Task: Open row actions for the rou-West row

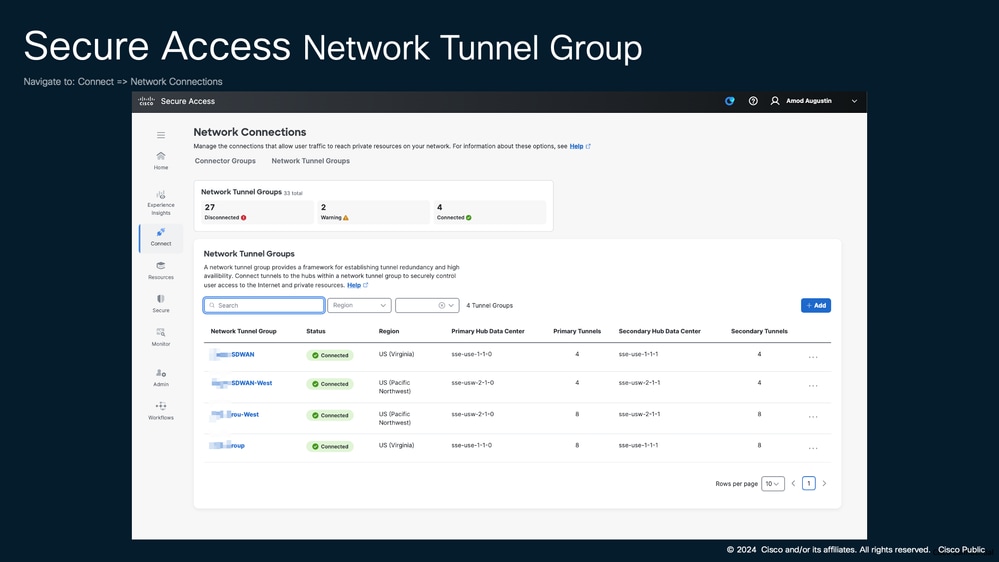Action: pos(813,417)
